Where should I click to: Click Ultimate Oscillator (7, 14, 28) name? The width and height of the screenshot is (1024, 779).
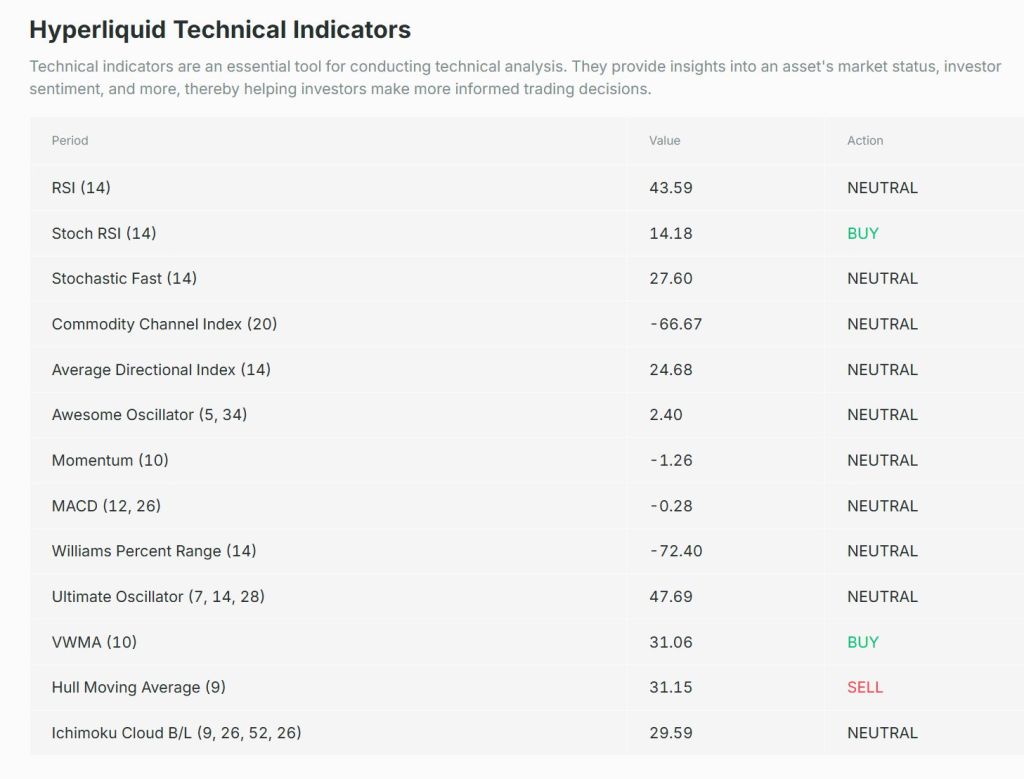[x=158, y=597]
